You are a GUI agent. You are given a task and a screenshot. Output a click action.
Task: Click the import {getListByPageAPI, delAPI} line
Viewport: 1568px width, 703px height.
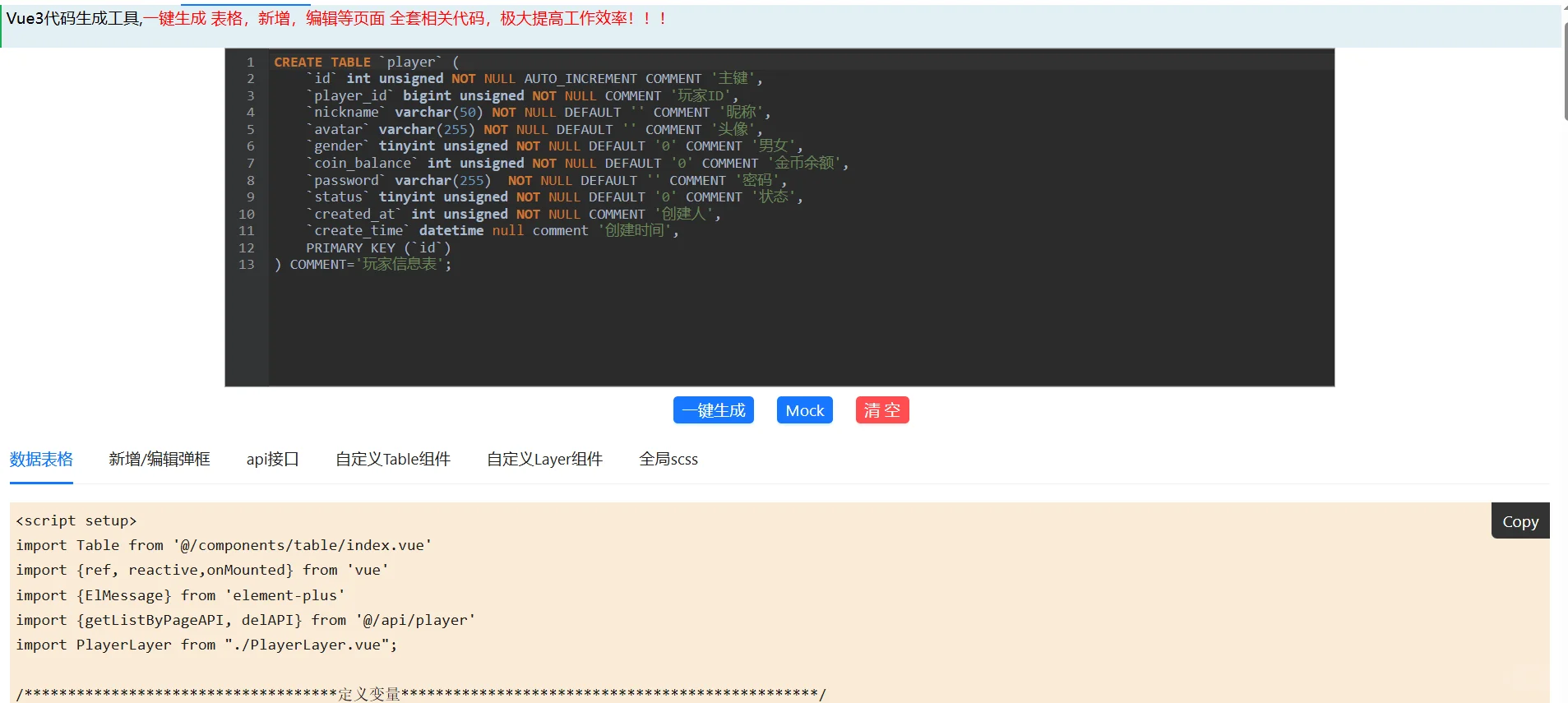pyautogui.click(x=246, y=620)
